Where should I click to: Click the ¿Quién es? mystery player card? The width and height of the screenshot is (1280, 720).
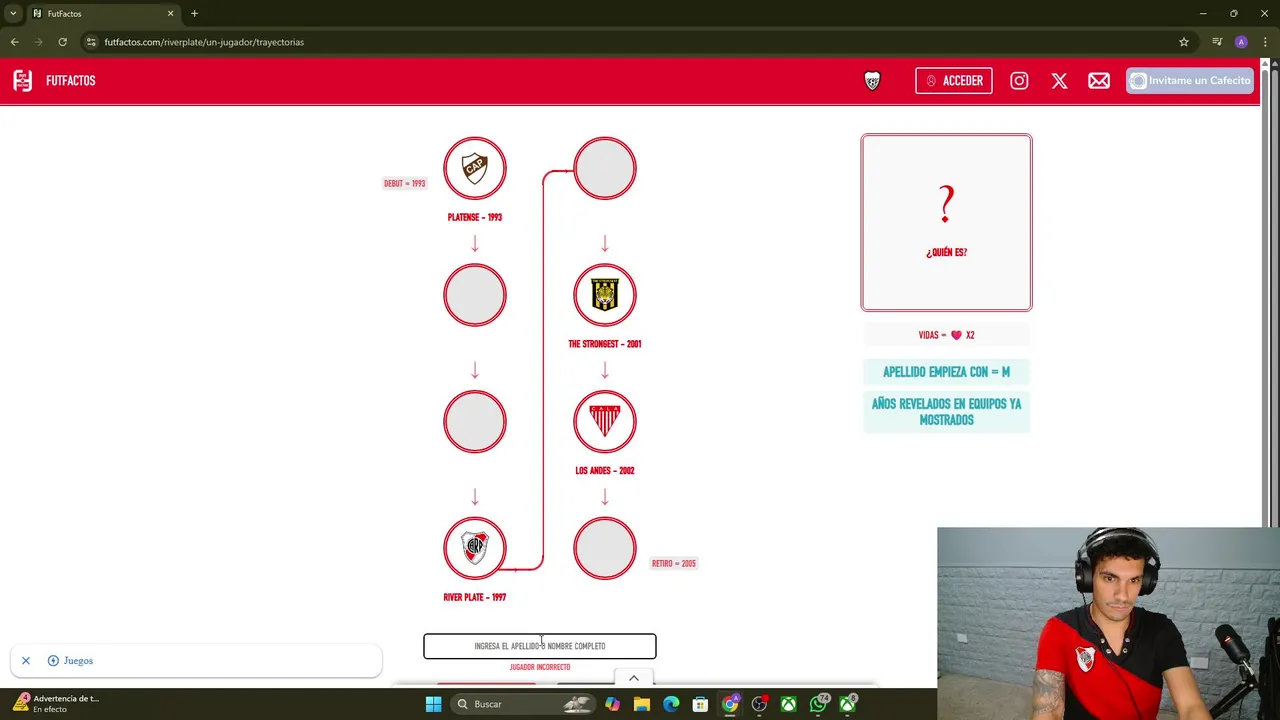pyautogui.click(x=946, y=223)
